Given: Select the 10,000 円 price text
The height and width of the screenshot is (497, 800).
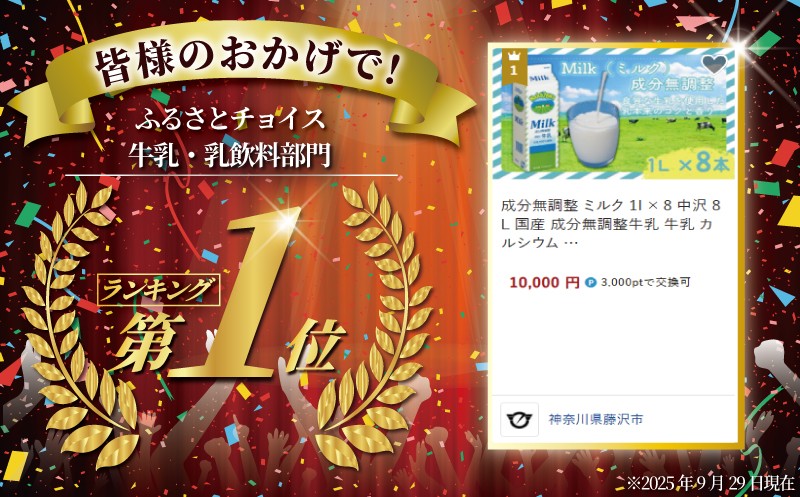Looking at the screenshot, I should [544, 282].
